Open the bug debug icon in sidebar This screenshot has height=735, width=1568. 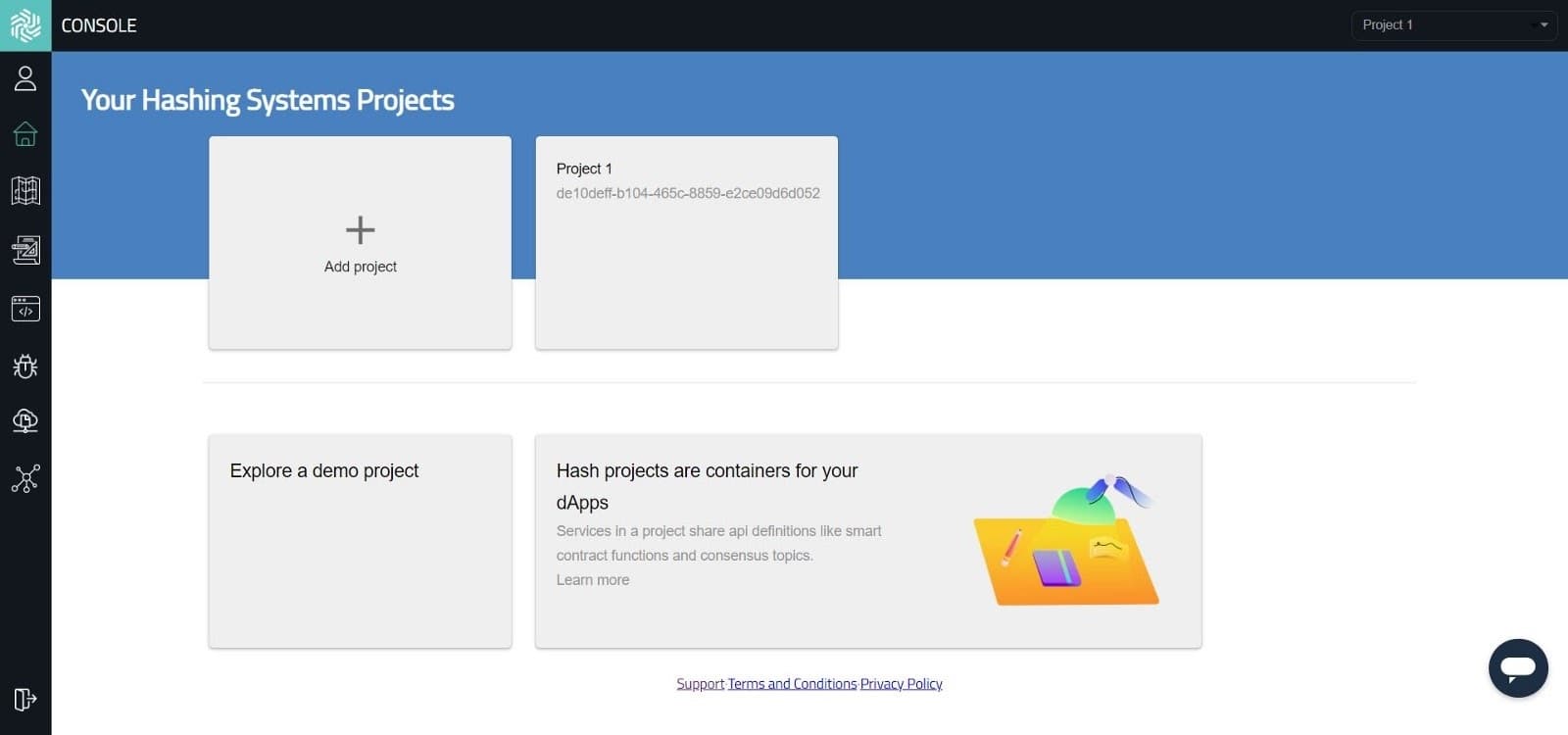pyautogui.click(x=25, y=367)
